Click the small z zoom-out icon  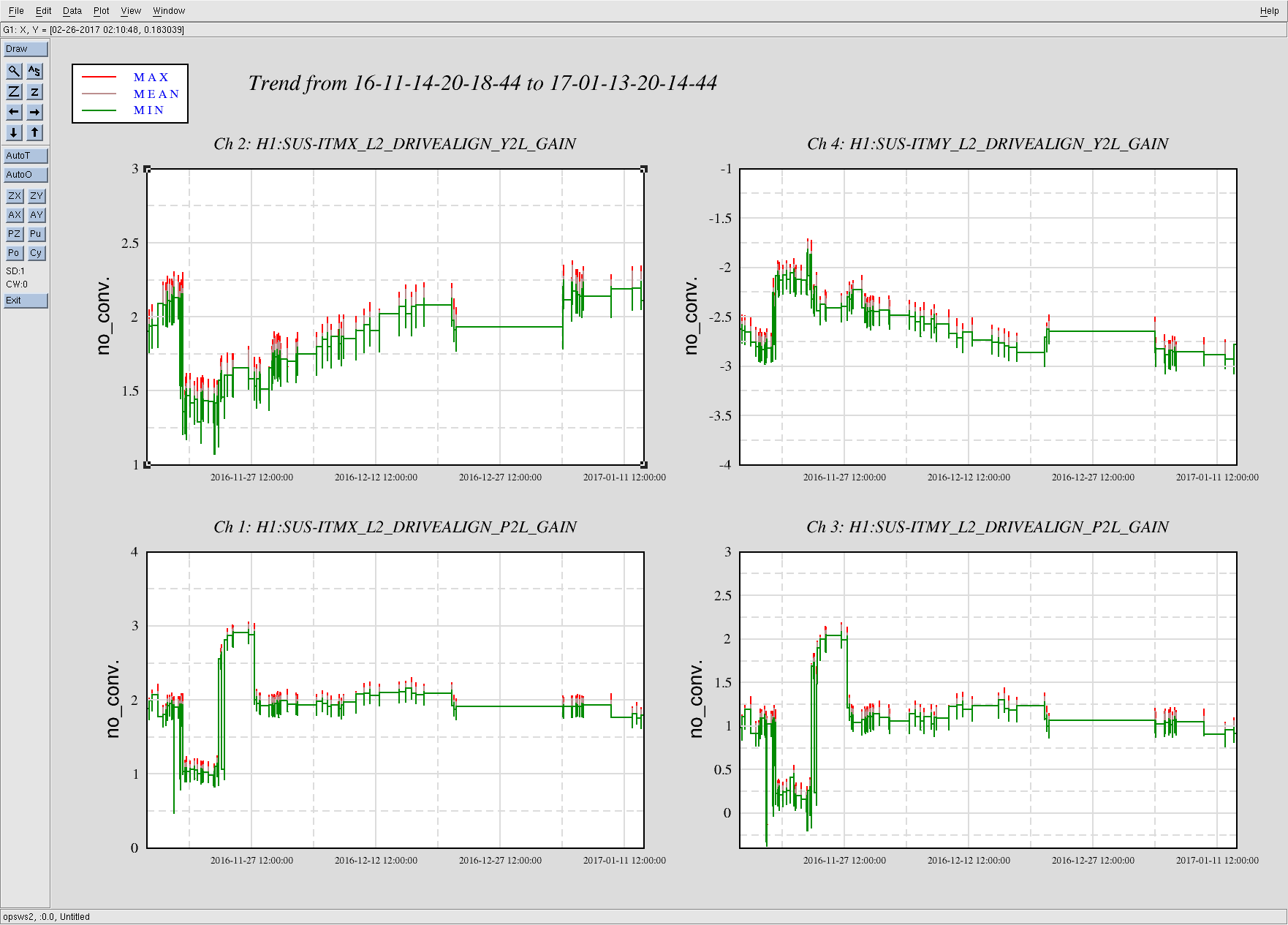pyautogui.click(x=34, y=91)
